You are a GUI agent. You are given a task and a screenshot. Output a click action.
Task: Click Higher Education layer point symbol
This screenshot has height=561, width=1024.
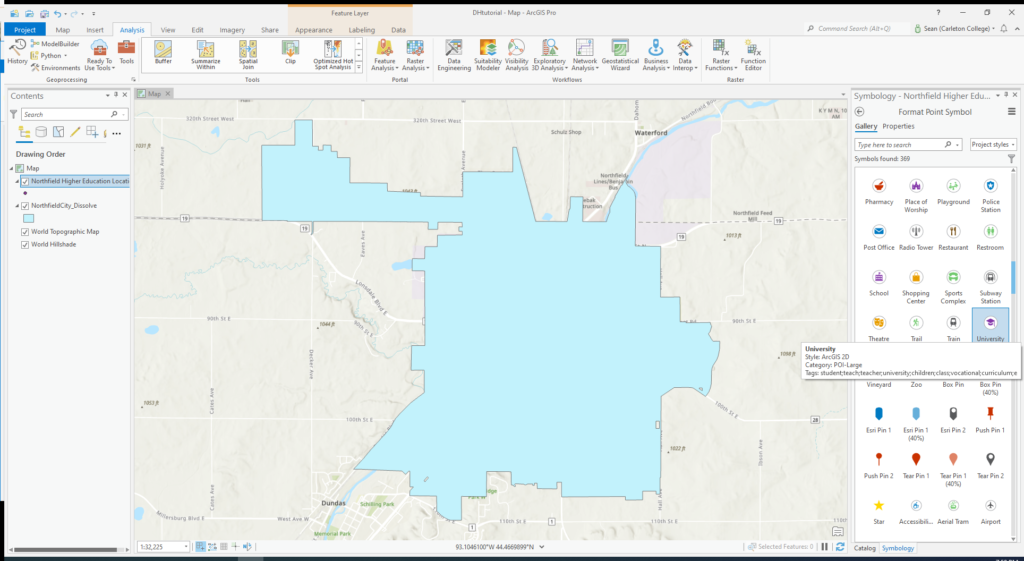click(x=25, y=193)
